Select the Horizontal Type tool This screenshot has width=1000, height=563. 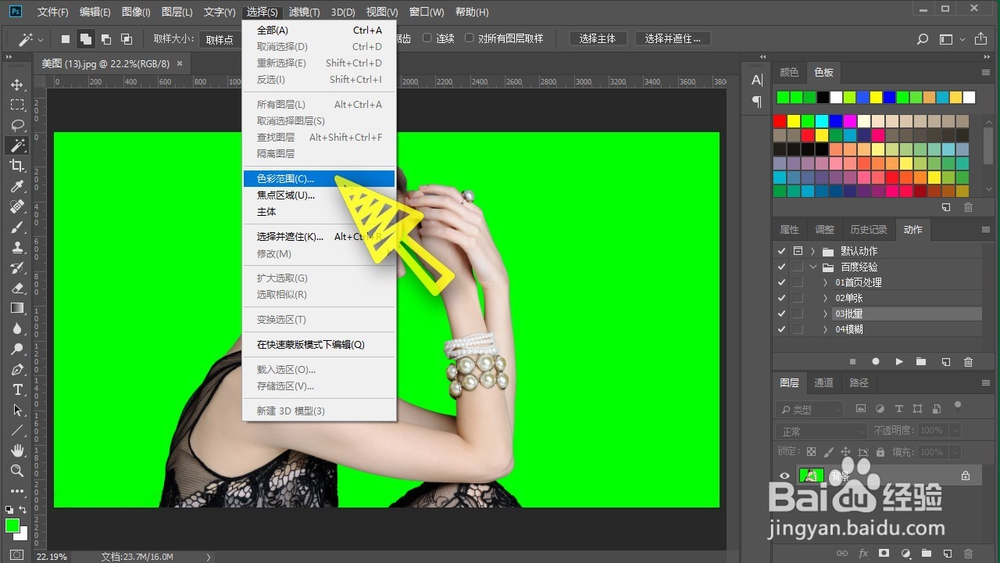(17, 390)
